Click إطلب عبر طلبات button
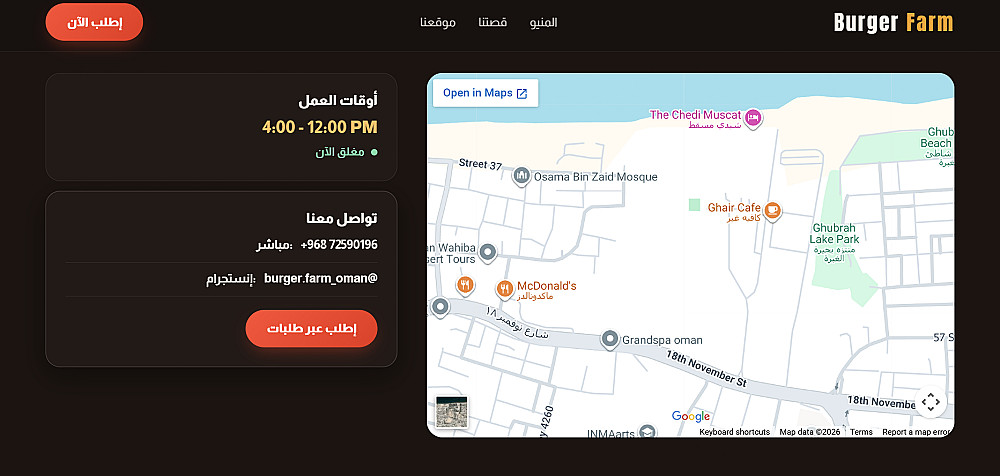This screenshot has height=476, width=1000. tap(311, 329)
